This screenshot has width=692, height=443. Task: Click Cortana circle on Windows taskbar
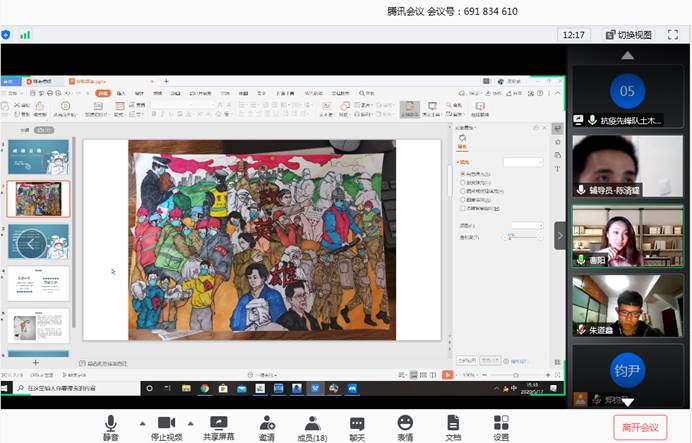pyautogui.click(x=149, y=388)
